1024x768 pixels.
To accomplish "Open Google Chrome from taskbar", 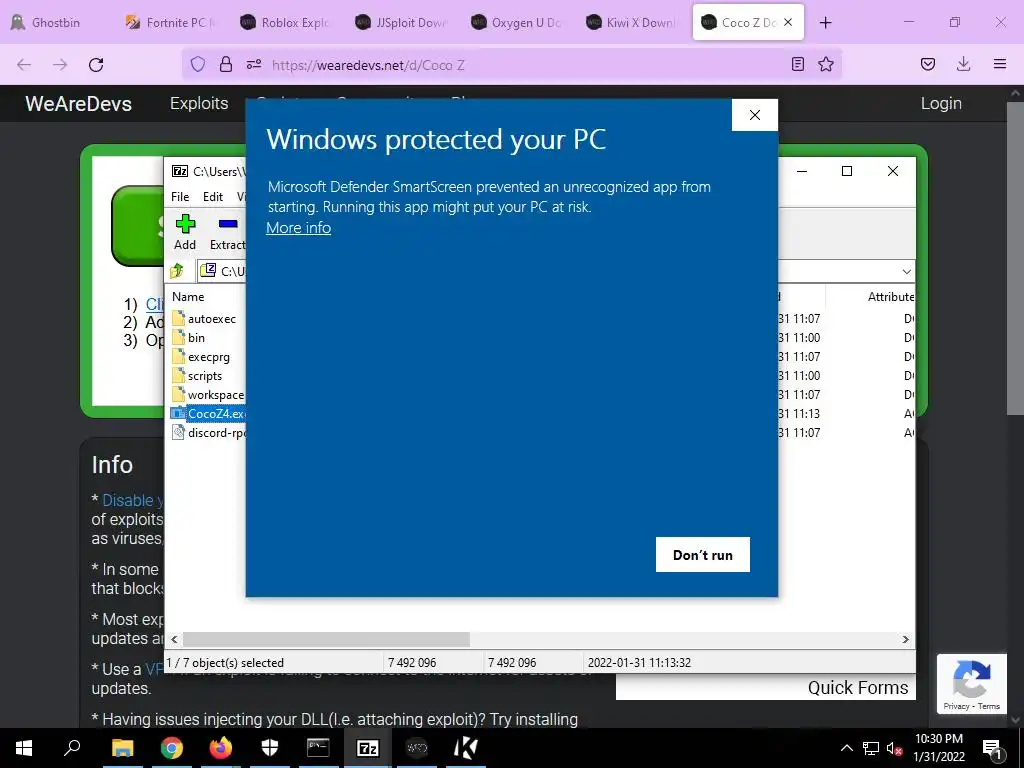I will click(172, 748).
